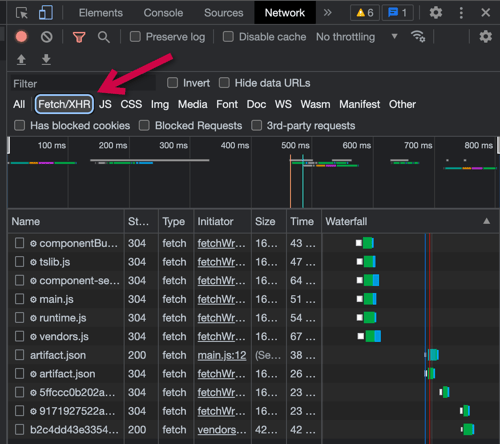Select the runtime.js request
Screen dimensions: 500x444
[63, 318]
